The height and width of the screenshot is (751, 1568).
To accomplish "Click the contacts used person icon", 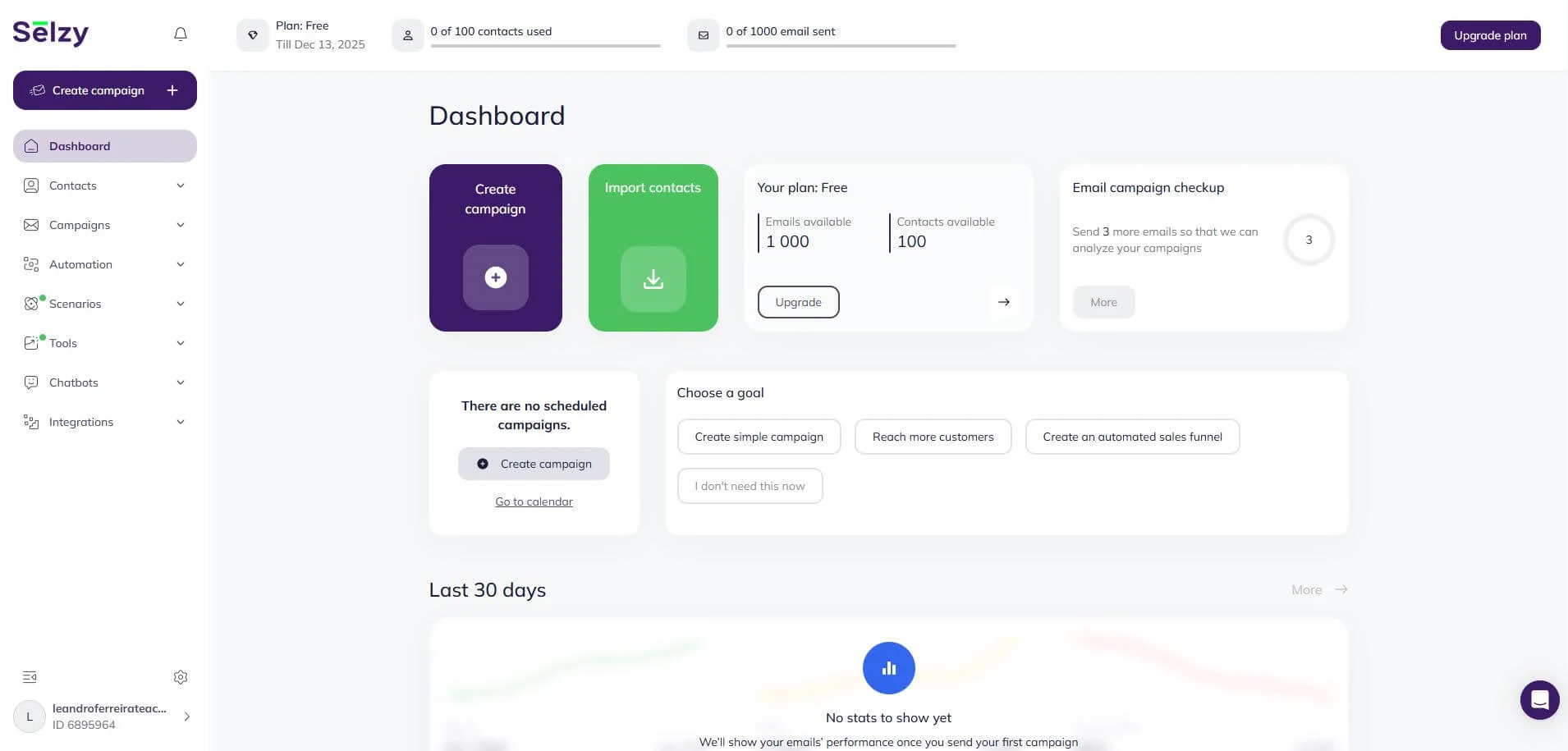I will click(x=408, y=35).
